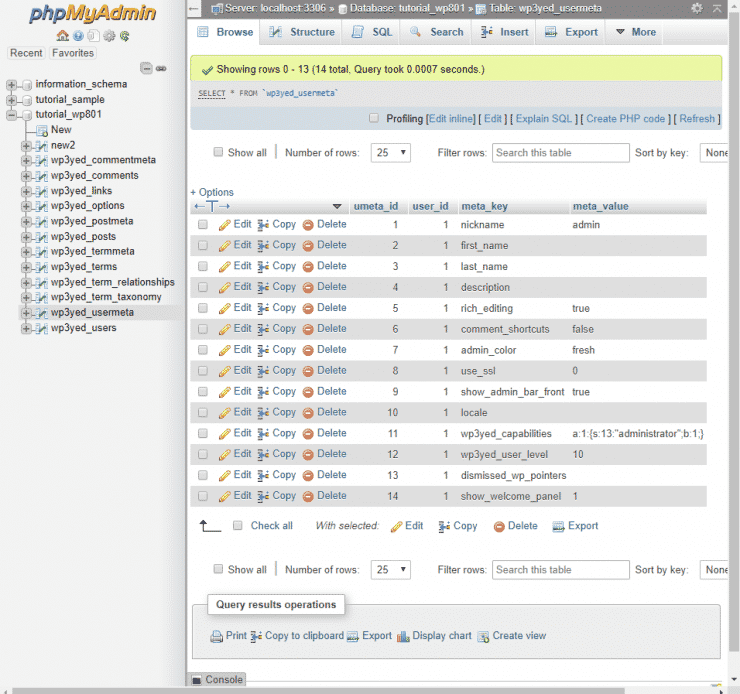Open upper Sort by key dropdown
This screenshot has width=740, height=694.
pos(714,153)
